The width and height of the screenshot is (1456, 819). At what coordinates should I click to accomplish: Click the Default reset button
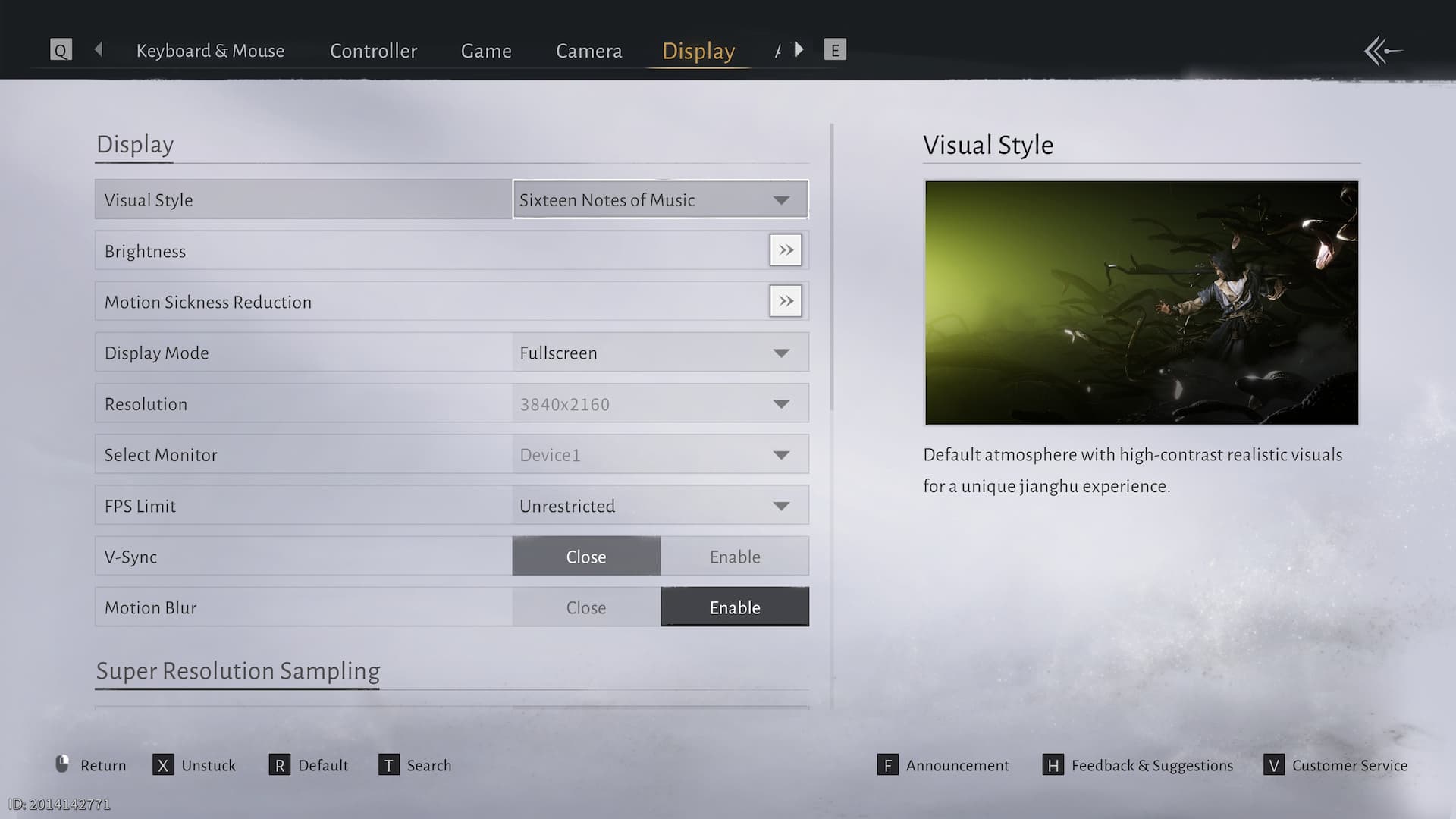pos(309,765)
